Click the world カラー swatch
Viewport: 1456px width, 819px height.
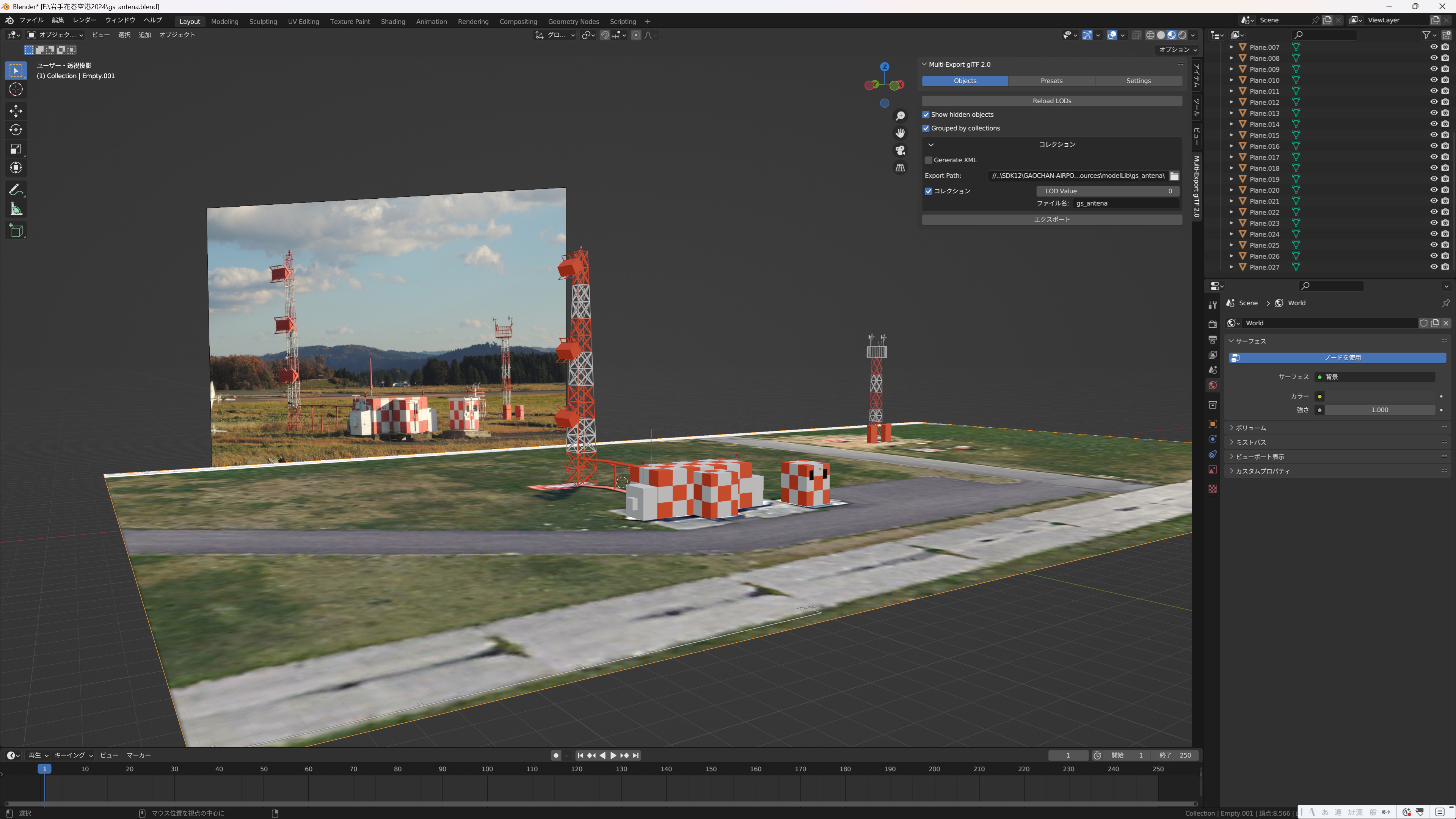(x=1380, y=397)
